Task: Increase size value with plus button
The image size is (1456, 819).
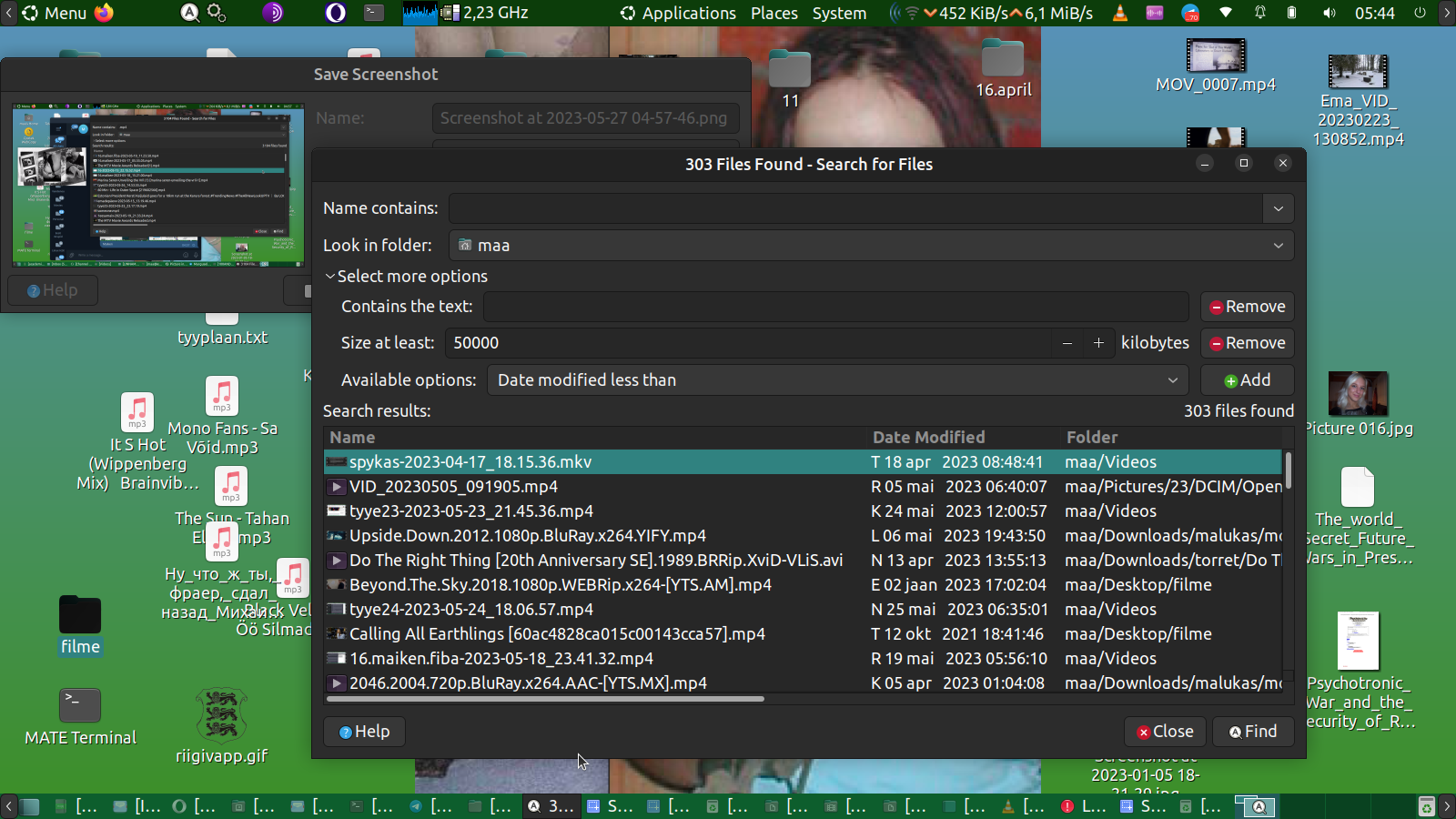Action: click(x=1098, y=343)
